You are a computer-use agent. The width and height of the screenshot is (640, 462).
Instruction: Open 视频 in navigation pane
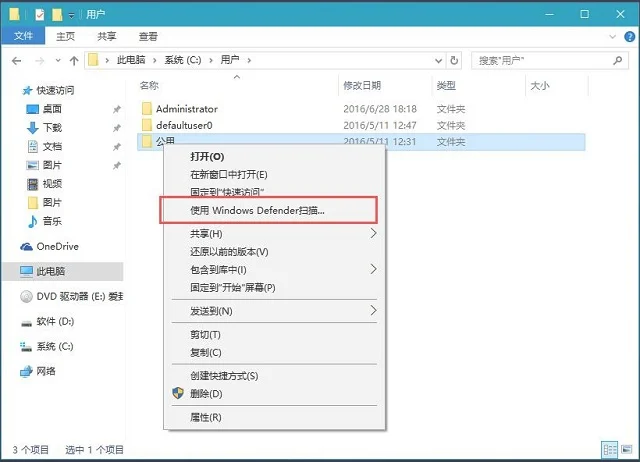pos(52,184)
